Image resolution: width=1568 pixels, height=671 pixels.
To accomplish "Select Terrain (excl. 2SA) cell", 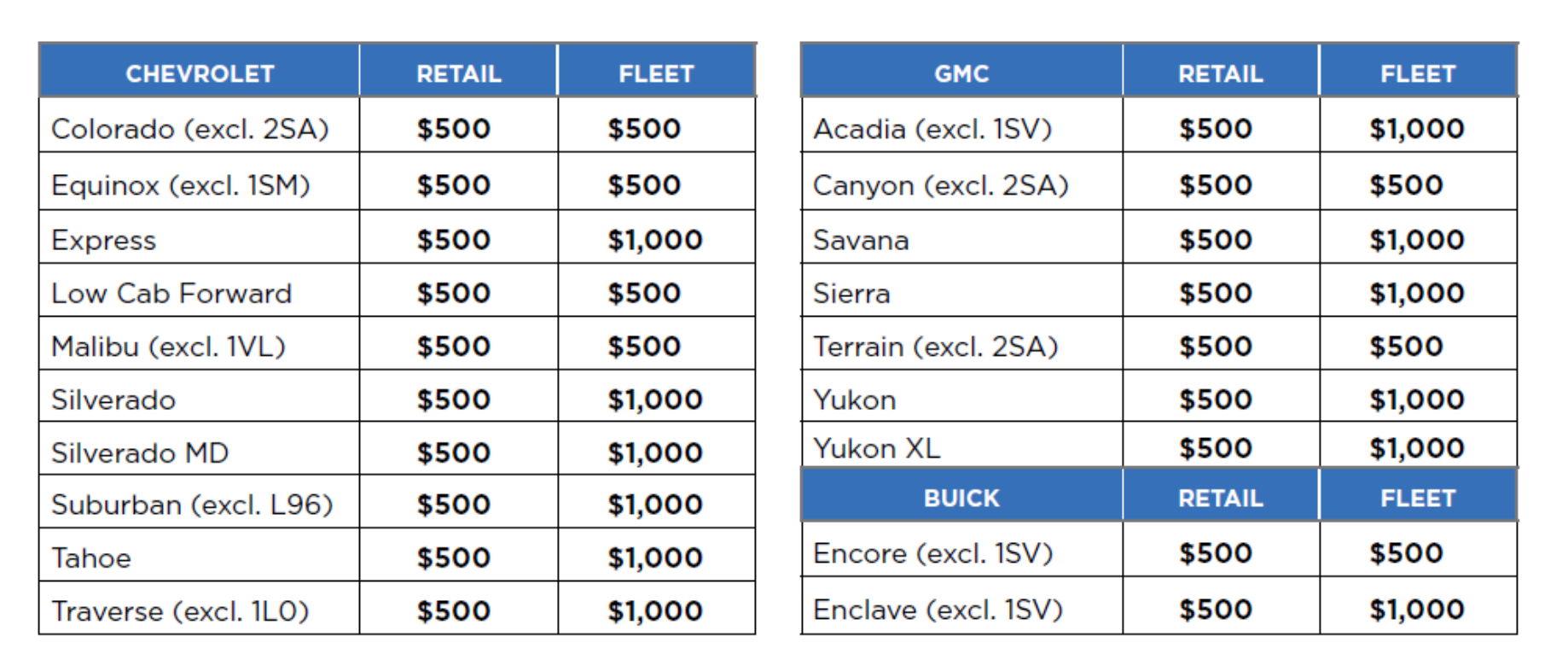I will (935, 347).
